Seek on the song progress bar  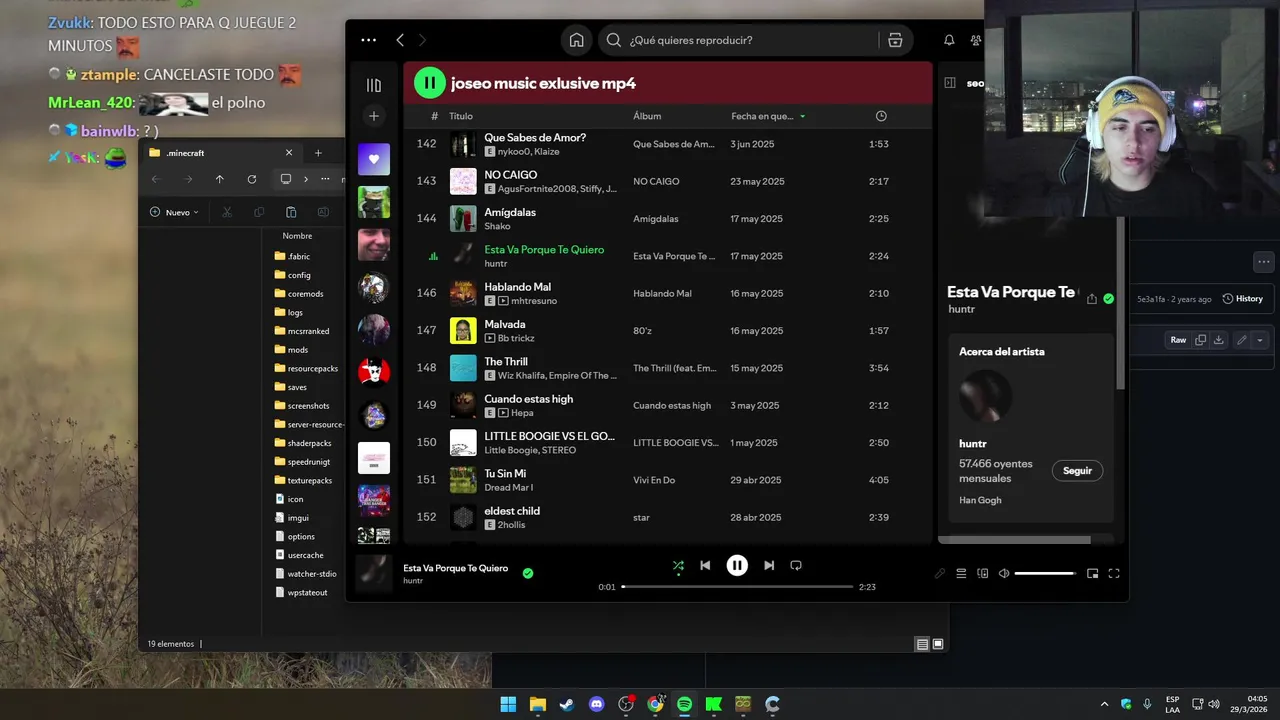pos(737,587)
